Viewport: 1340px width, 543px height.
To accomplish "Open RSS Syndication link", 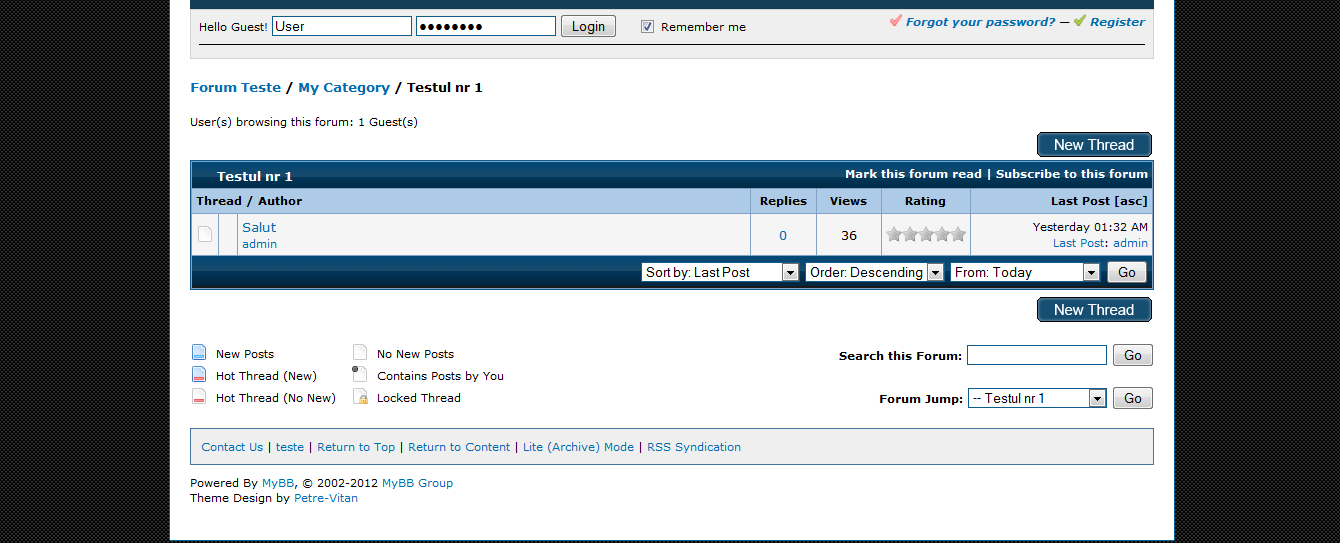I will pyautogui.click(x=694, y=447).
